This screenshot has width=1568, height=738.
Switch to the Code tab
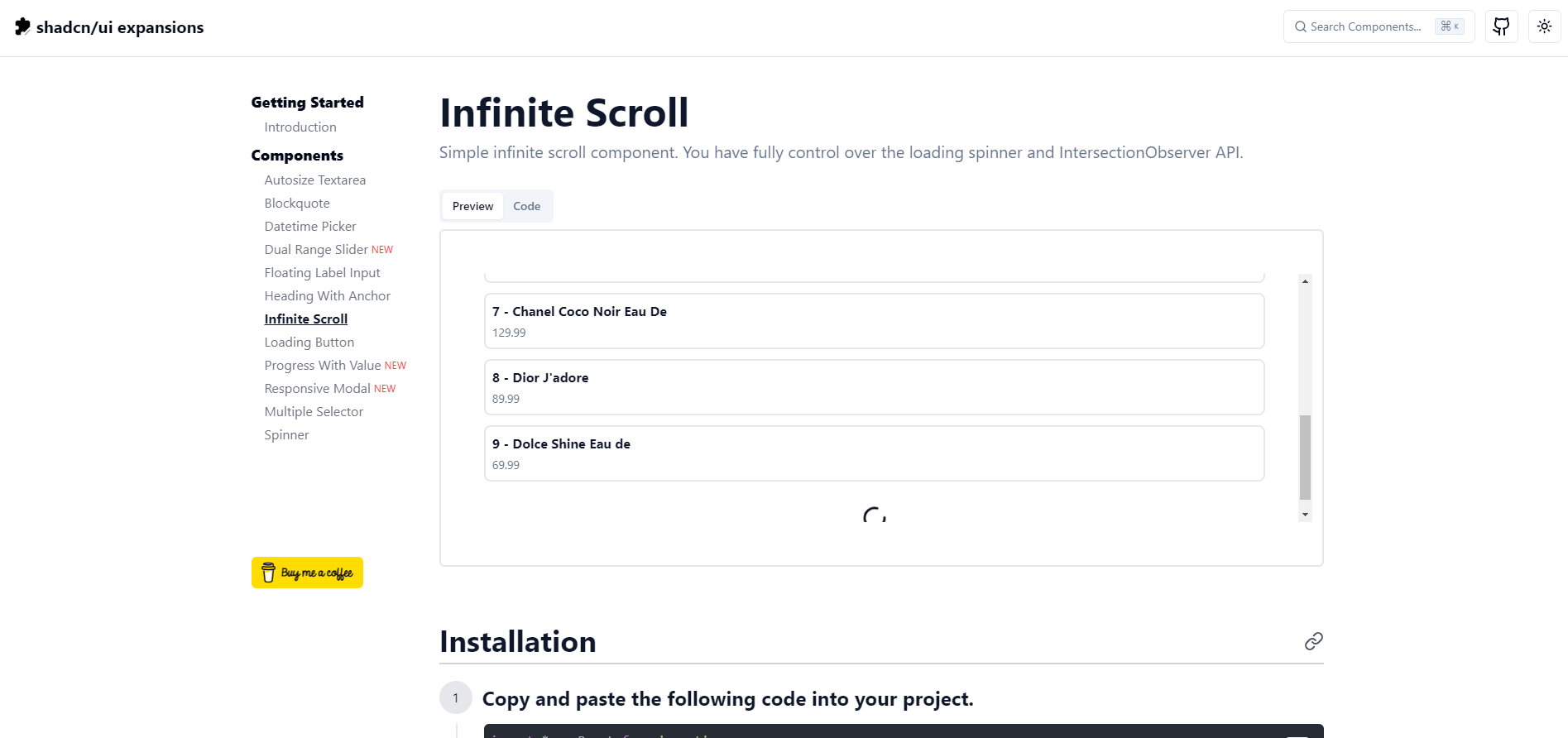(526, 206)
